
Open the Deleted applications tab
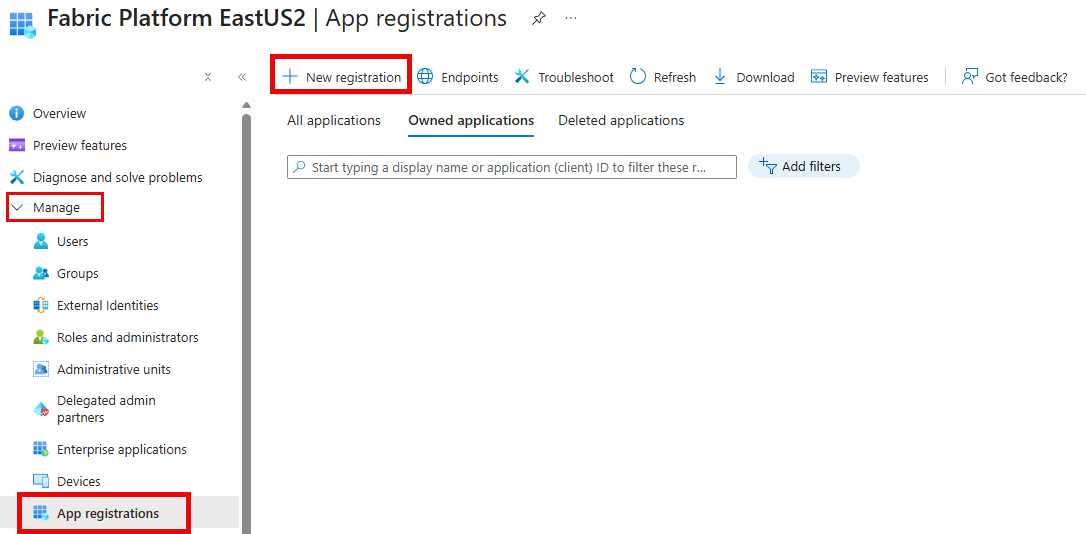coord(621,121)
